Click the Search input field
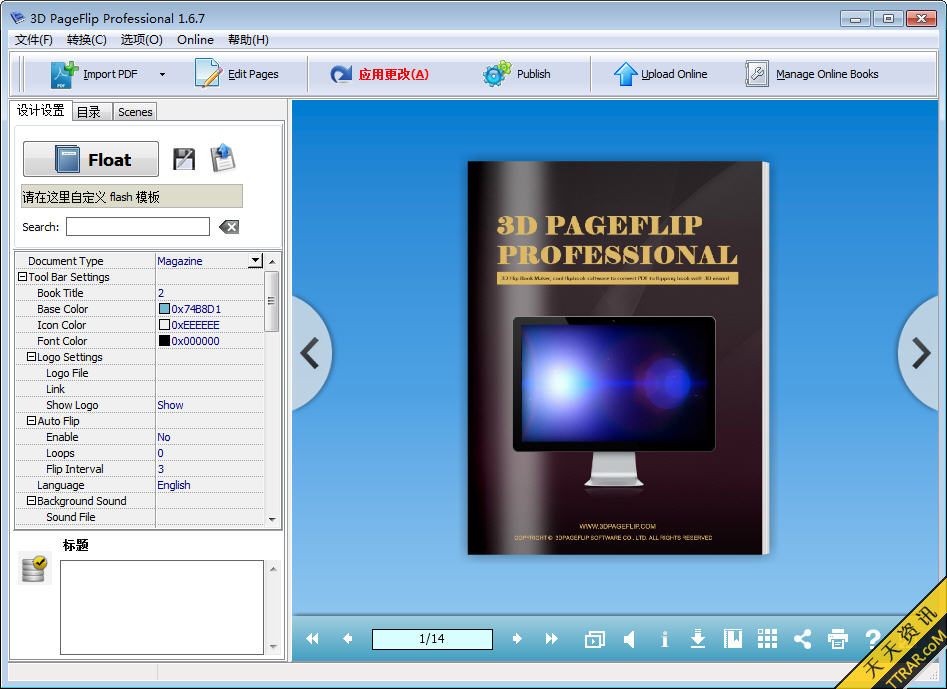 pos(138,227)
